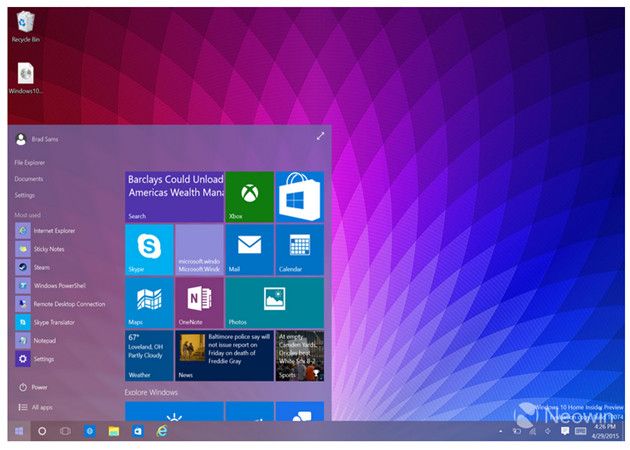Open the microsoft.windo placeholder tile
This screenshot has width=630, height=450.
pyautogui.click(x=199, y=250)
